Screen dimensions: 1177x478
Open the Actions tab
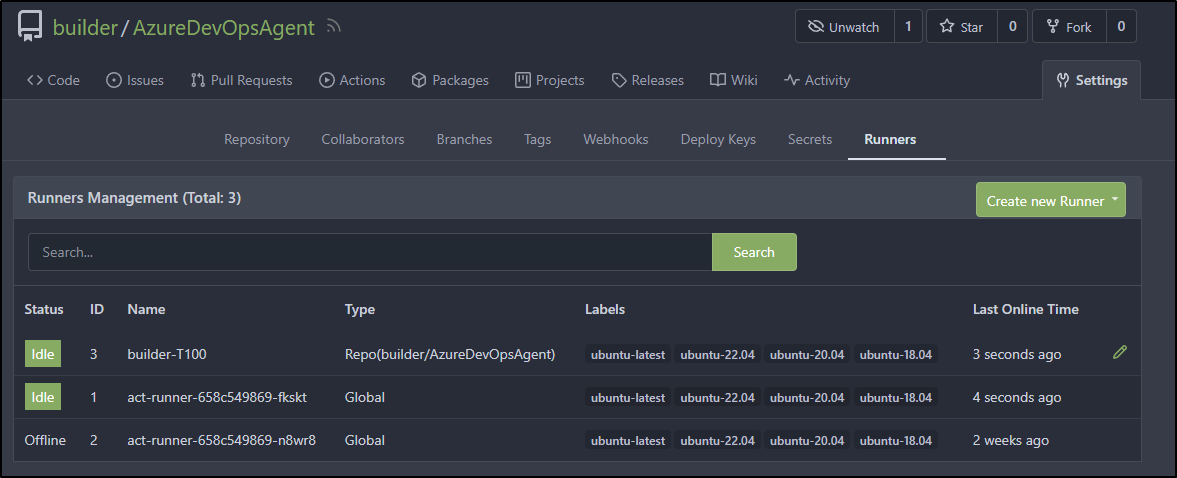click(352, 80)
